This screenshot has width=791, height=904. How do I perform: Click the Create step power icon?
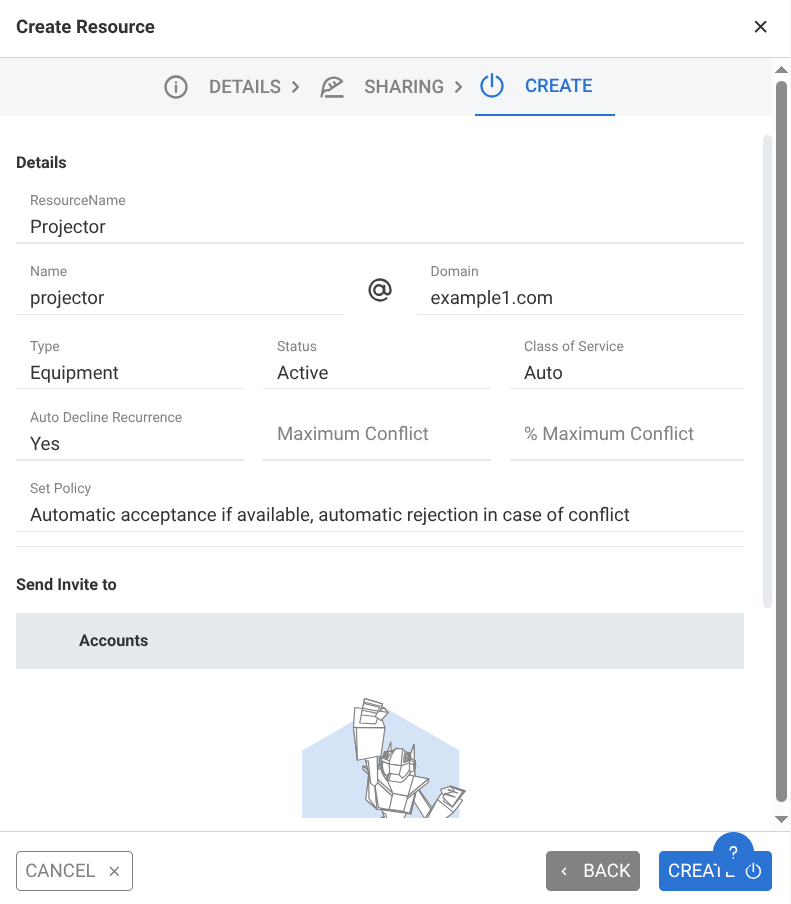pyautogui.click(x=491, y=86)
